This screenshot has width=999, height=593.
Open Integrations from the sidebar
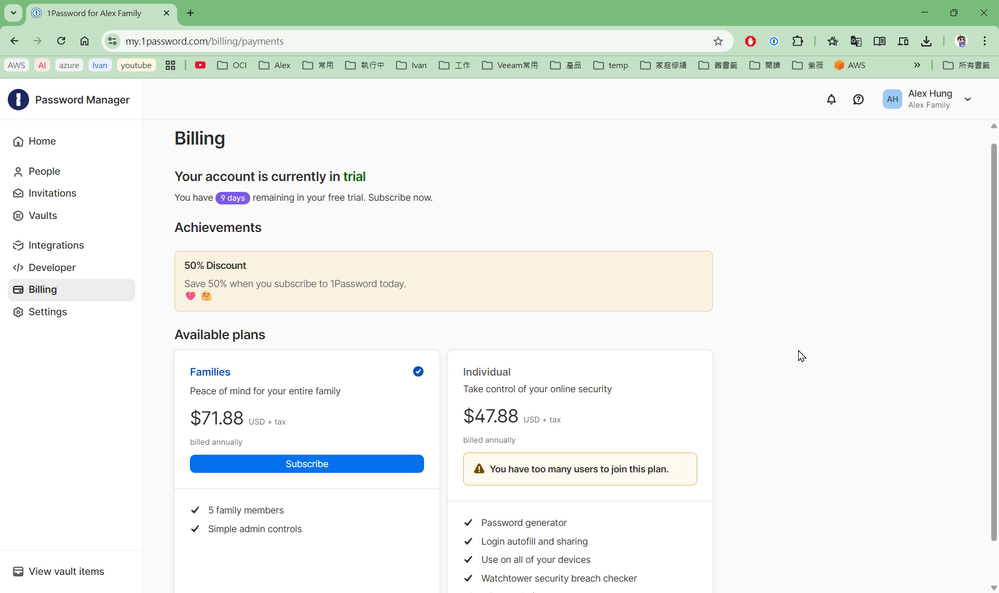click(x=56, y=245)
